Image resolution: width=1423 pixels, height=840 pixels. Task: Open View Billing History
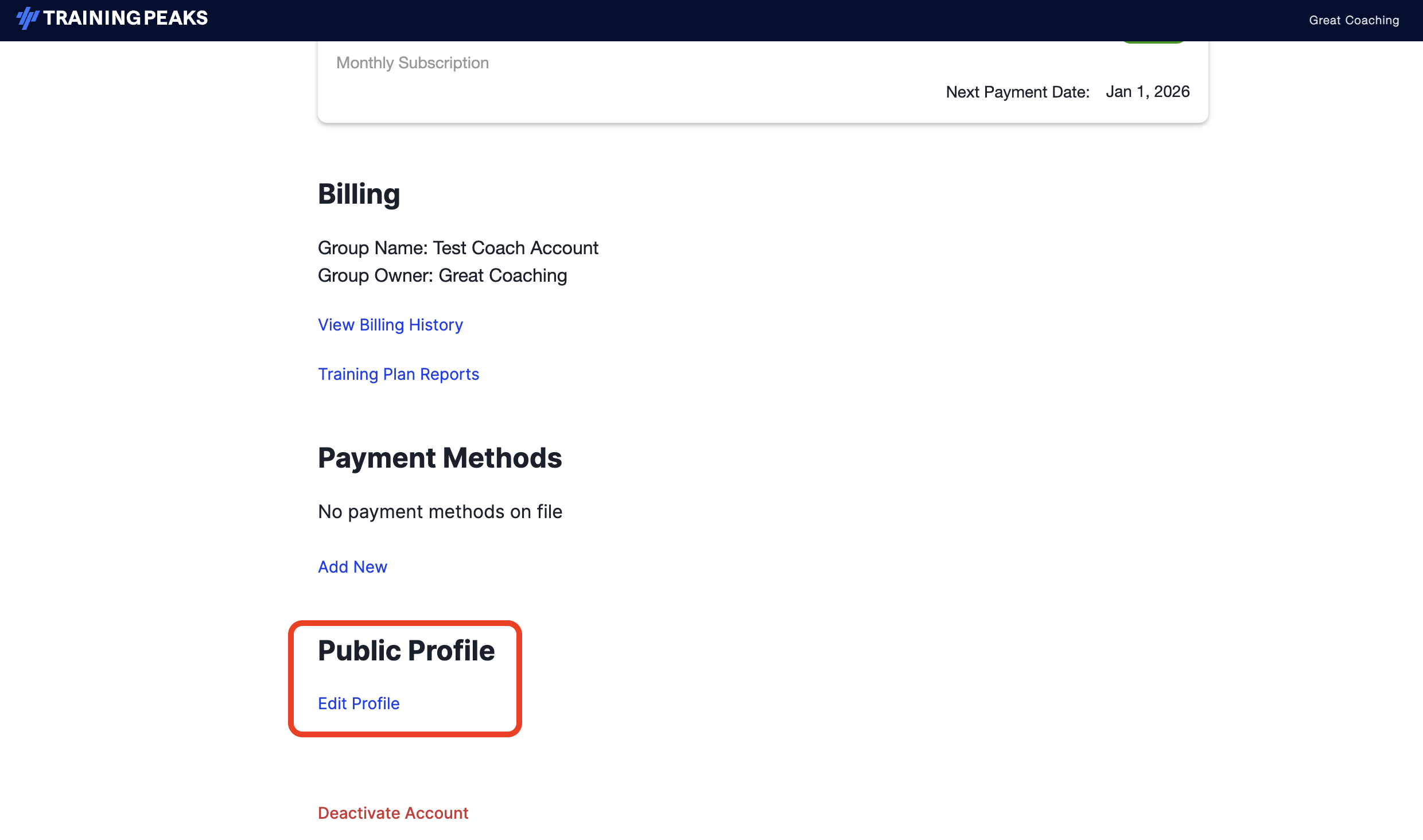[390, 325]
